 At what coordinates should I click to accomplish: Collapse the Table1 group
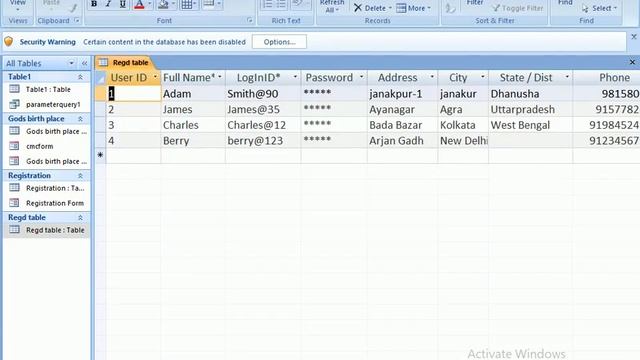coord(80,77)
